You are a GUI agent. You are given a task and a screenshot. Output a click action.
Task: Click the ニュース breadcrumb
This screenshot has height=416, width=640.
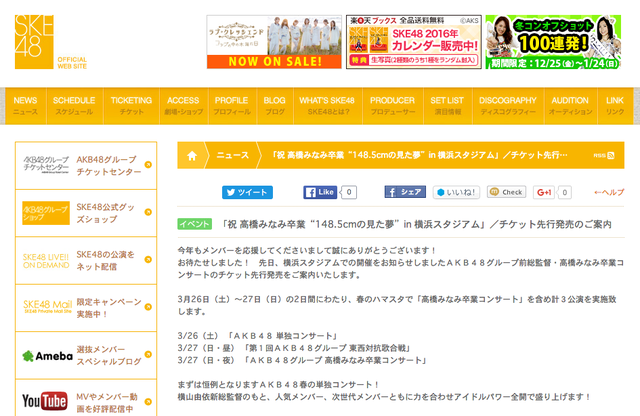(233, 156)
